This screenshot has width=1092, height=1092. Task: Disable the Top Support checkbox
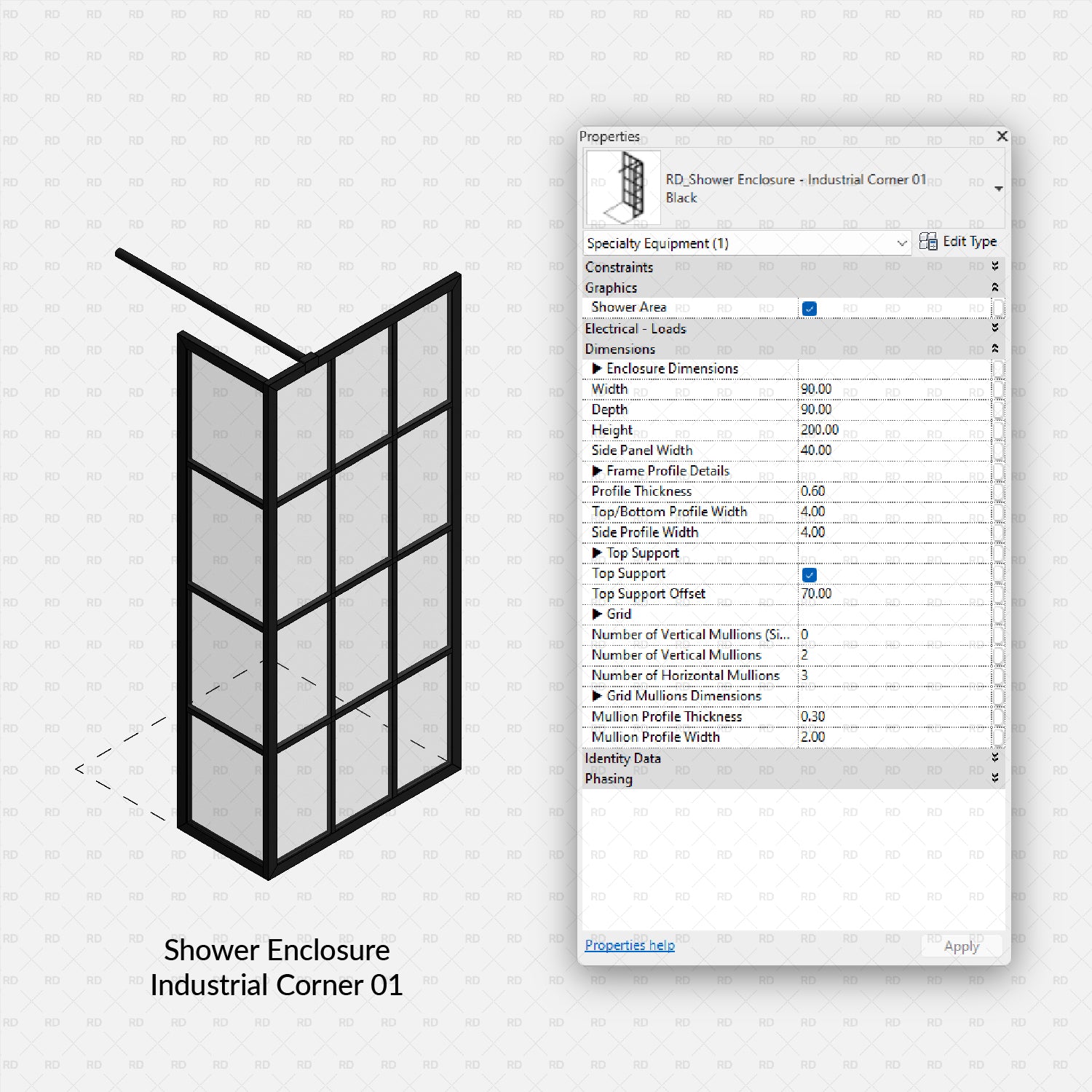[x=810, y=574]
